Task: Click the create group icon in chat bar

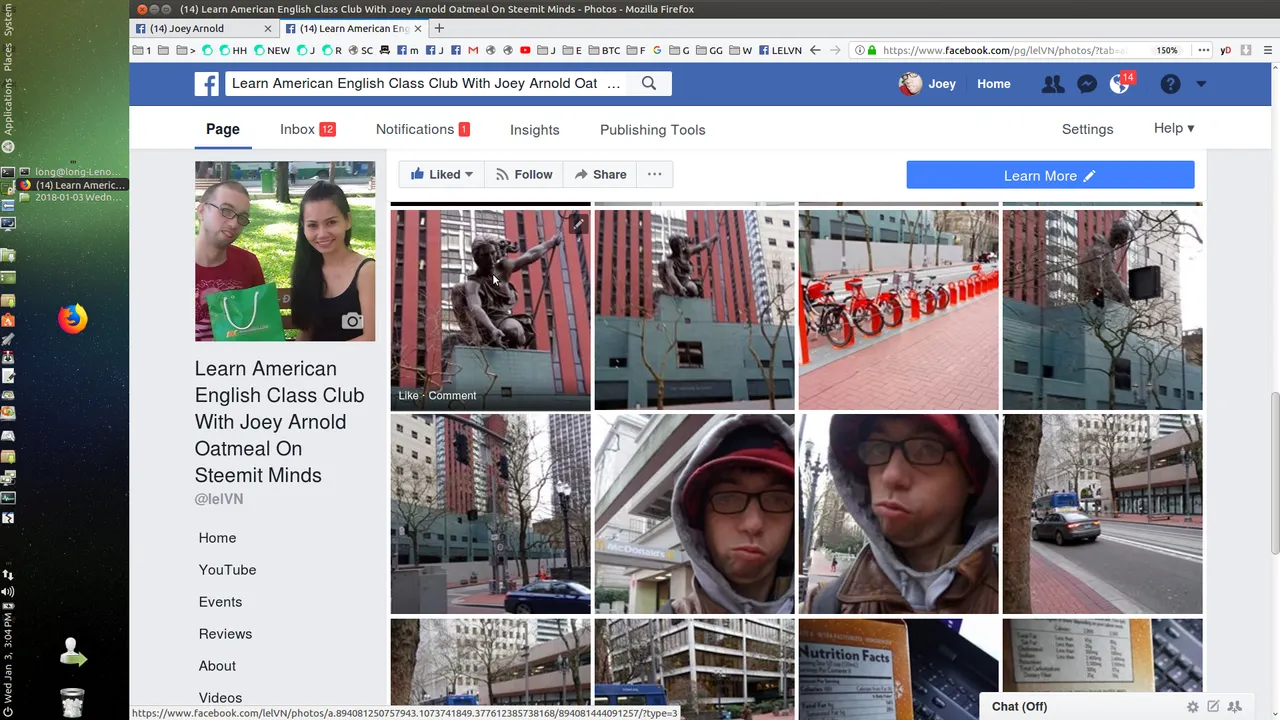Action: tap(1235, 707)
